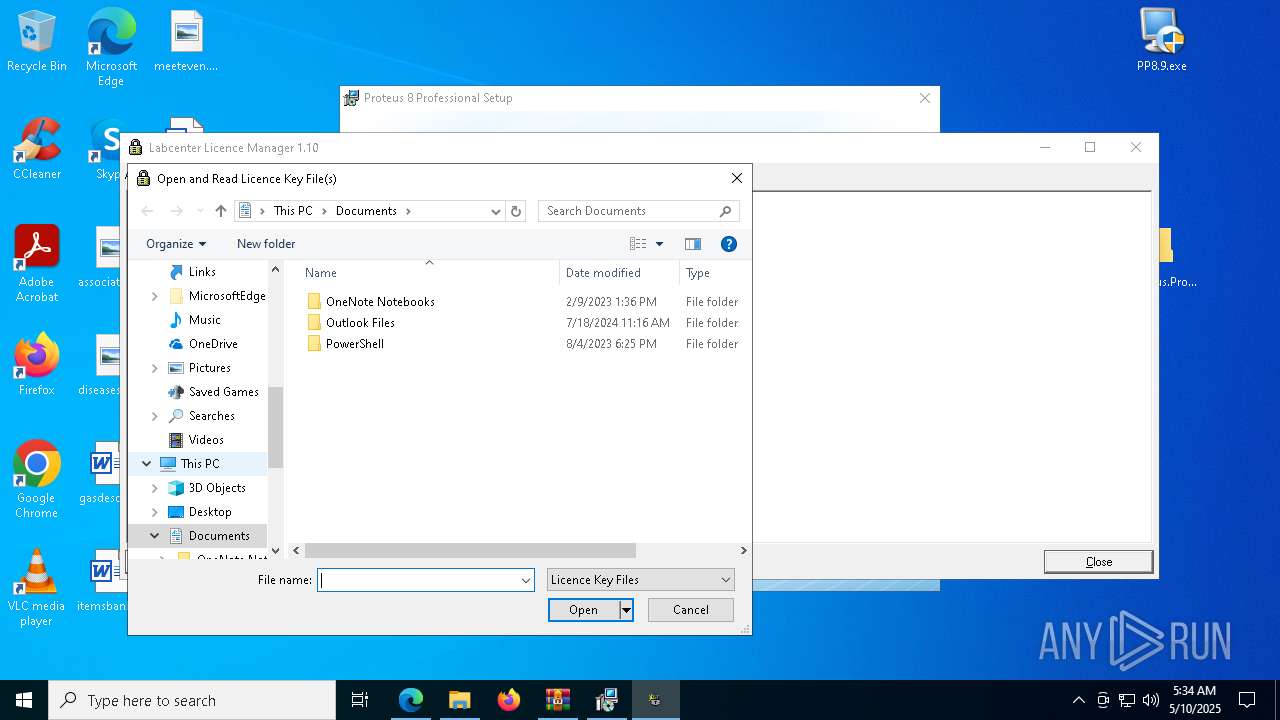Select the PowerShell folder

click(355, 343)
